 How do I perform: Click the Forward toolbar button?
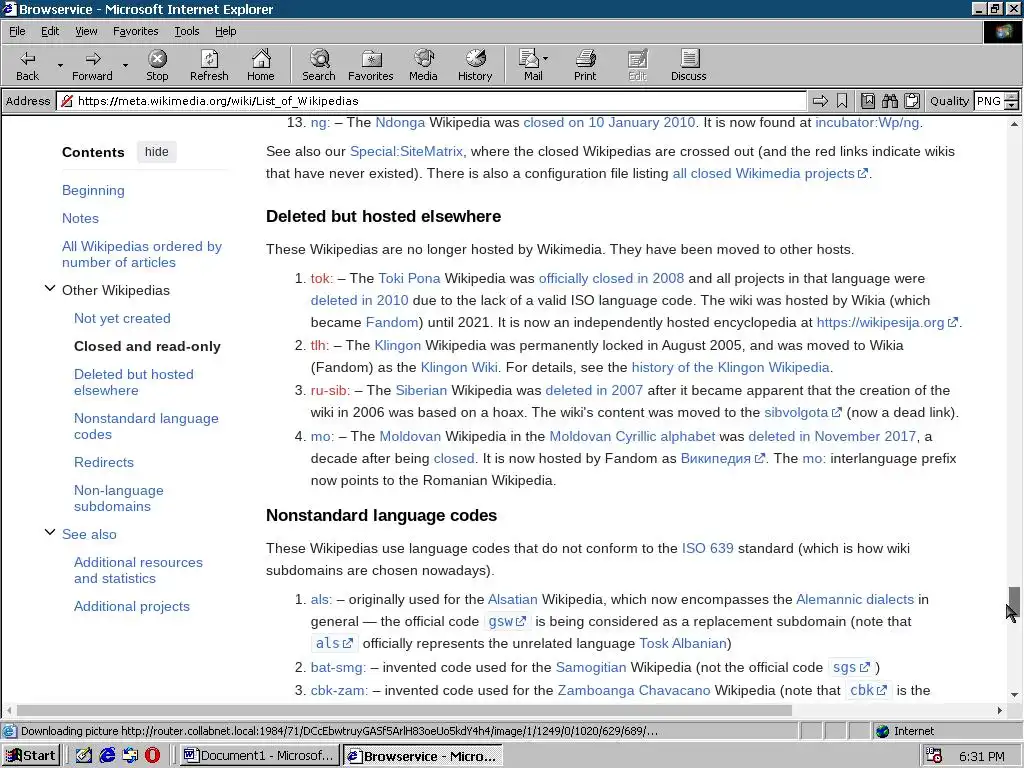(92, 65)
